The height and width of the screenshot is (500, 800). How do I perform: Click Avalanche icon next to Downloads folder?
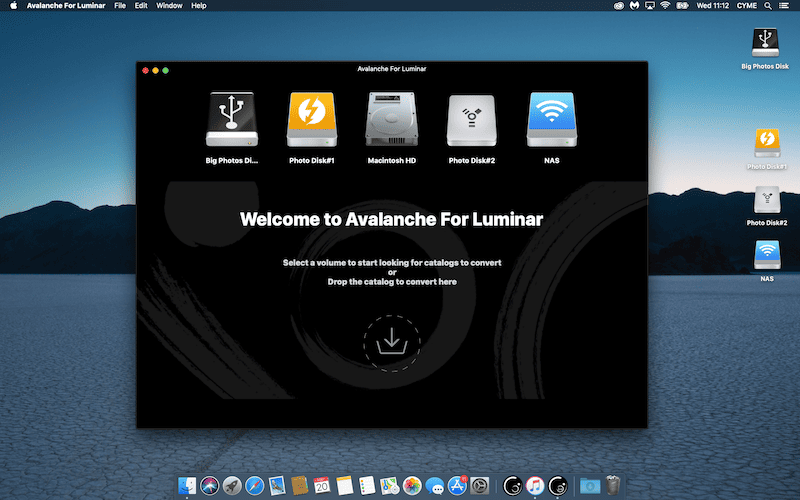pyautogui.click(x=558, y=485)
